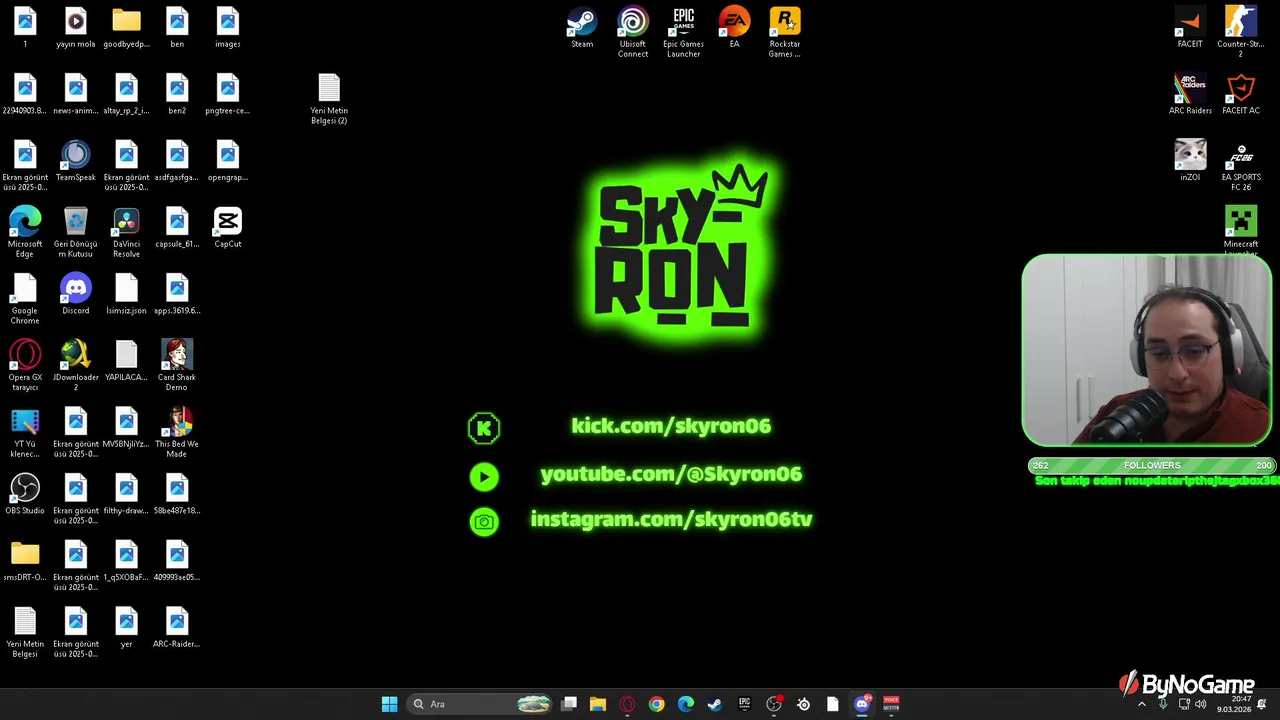
Task: Open File Explorer from the taskbar
Action: tap(598, 704)
